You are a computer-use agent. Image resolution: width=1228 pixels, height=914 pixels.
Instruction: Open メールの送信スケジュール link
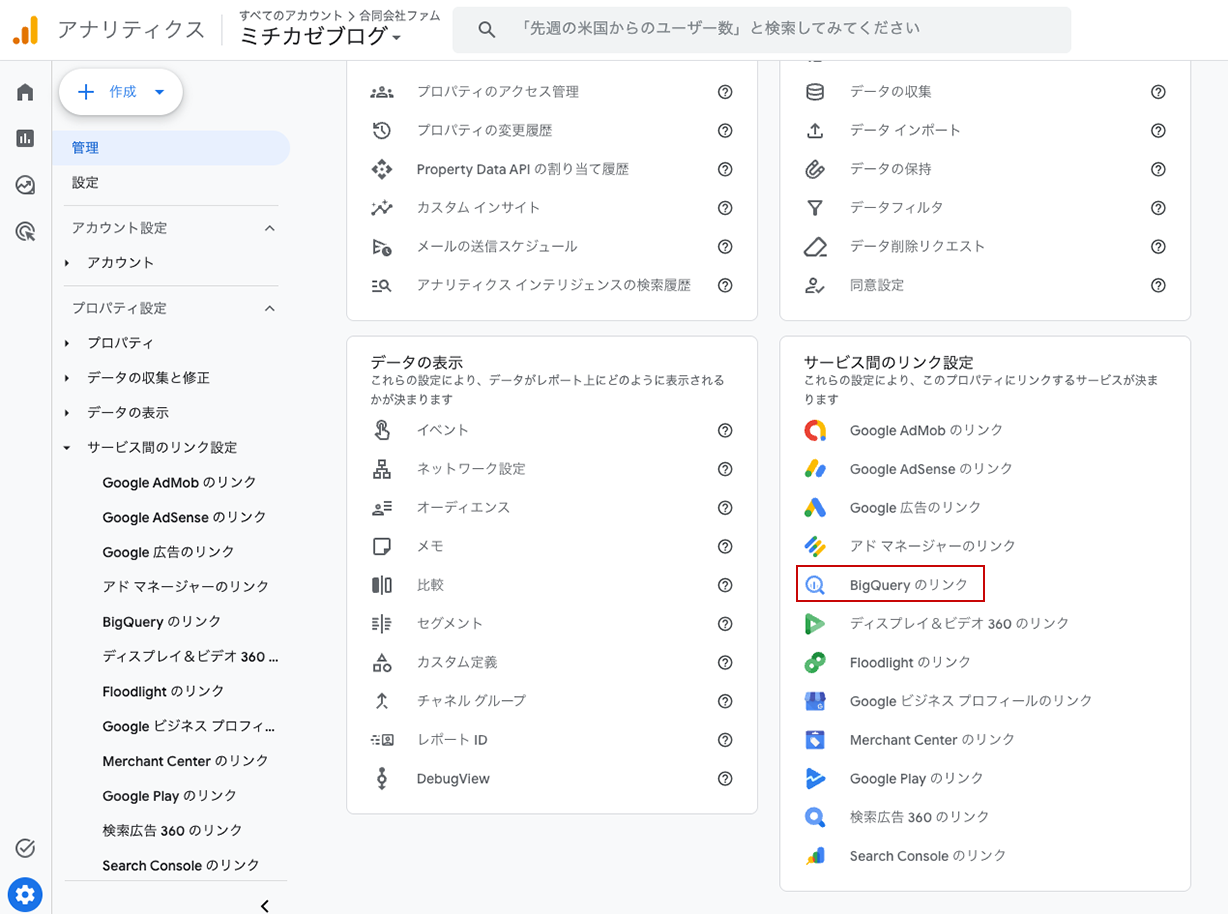point(497,246)
